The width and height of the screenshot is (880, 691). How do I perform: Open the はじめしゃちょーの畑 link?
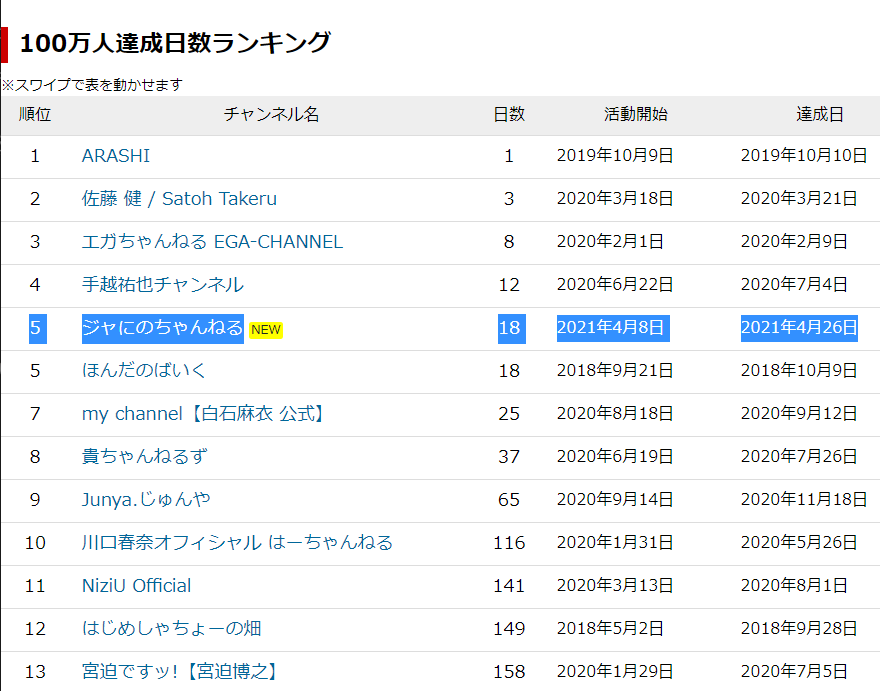[171, 629]
